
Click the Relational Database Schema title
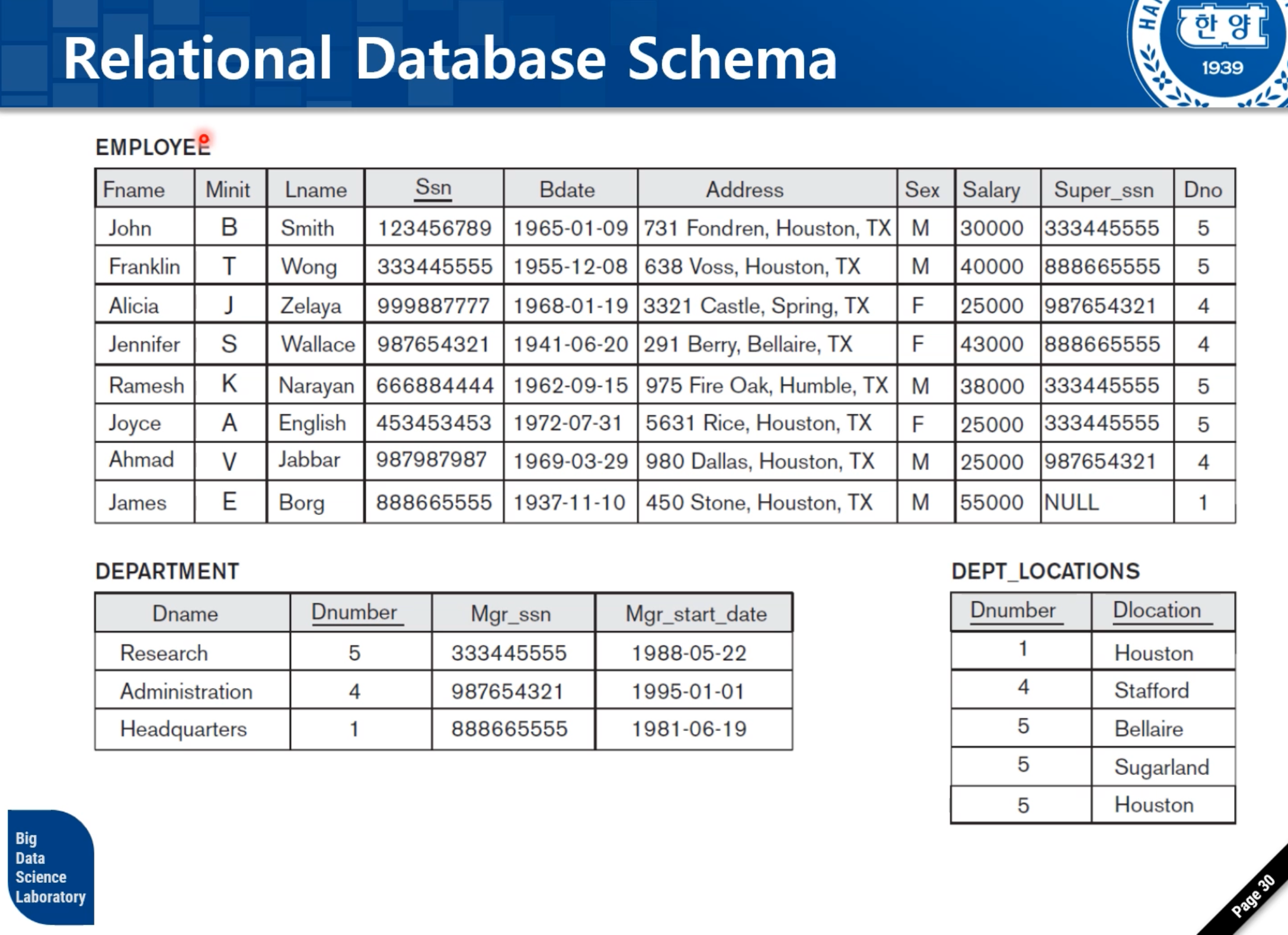click(449, 58)
